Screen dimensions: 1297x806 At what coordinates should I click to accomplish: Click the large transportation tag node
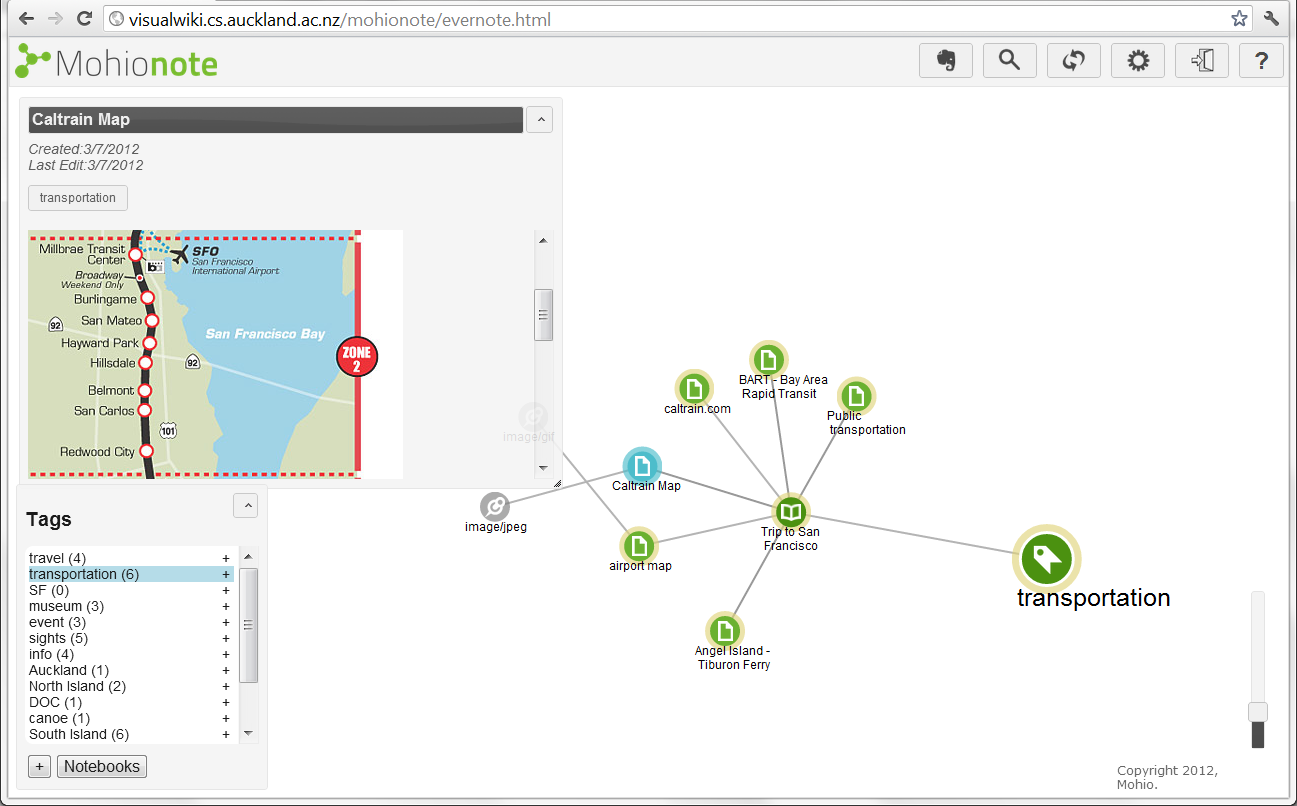pyautogui.click(x=1047, y=559)
